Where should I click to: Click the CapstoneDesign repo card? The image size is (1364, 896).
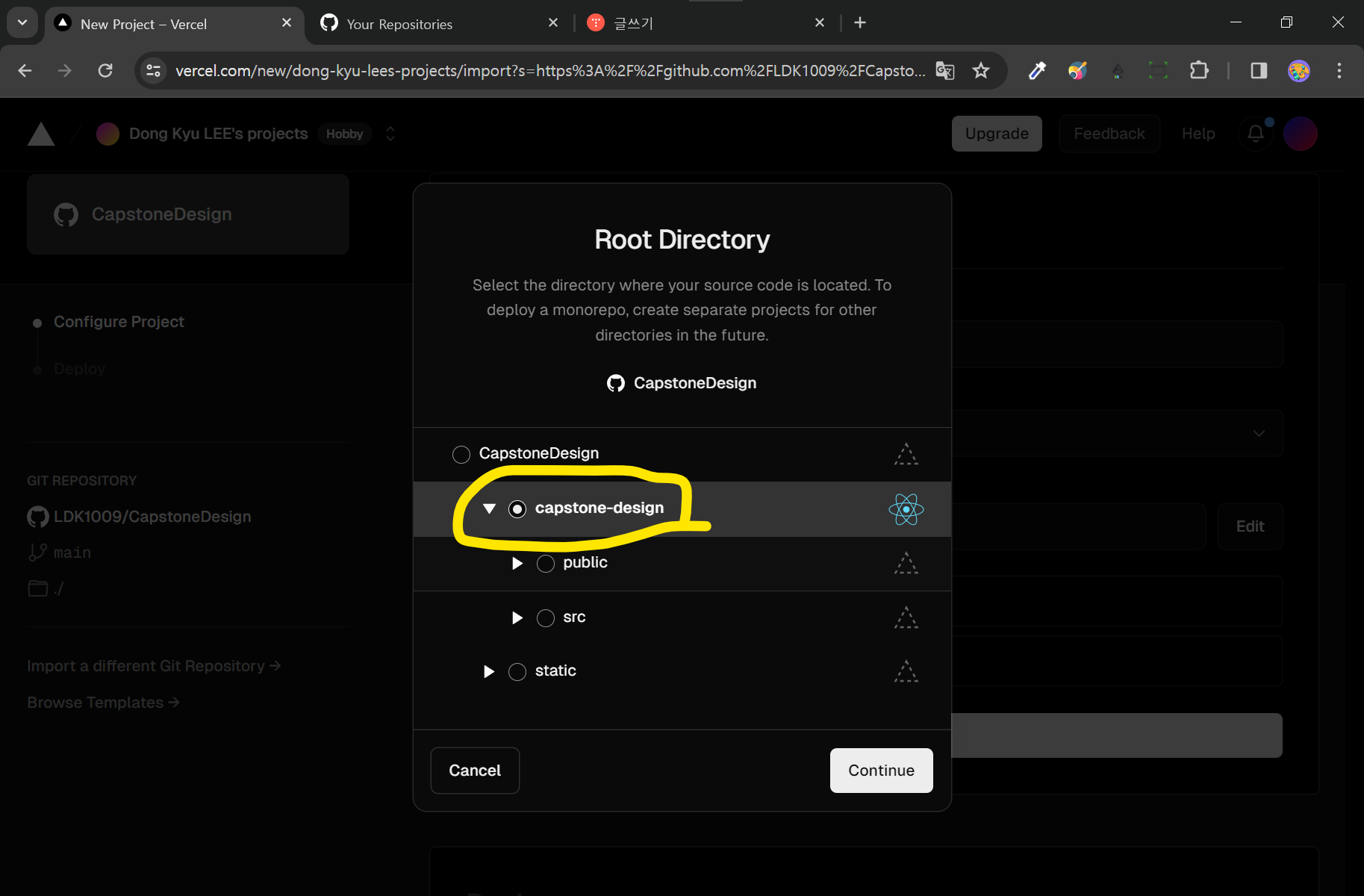[188, 214]
